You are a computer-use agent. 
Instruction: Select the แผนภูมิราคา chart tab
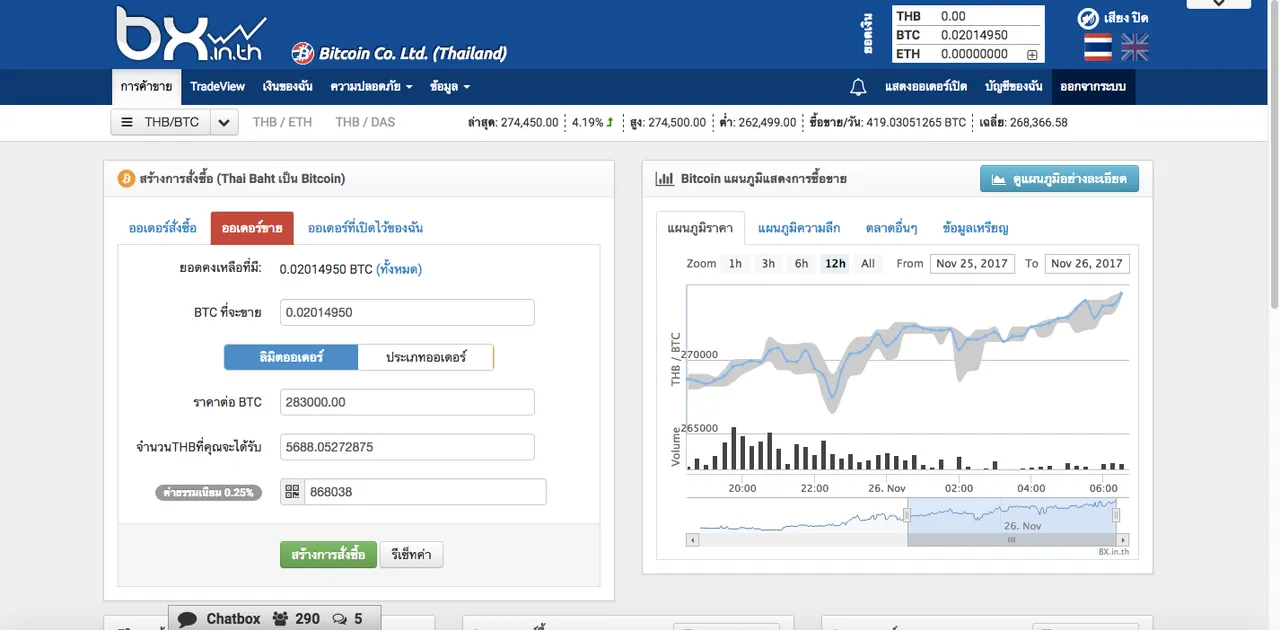(x=700, y=228)
